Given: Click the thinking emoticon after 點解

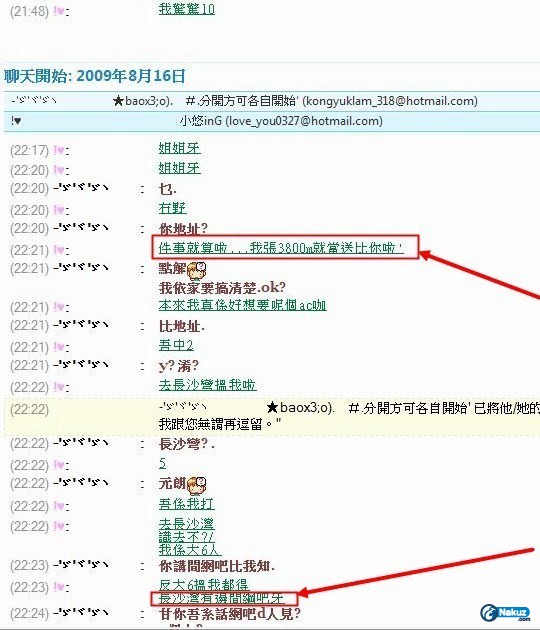Looking at the screenshot, I should [196, 270].
